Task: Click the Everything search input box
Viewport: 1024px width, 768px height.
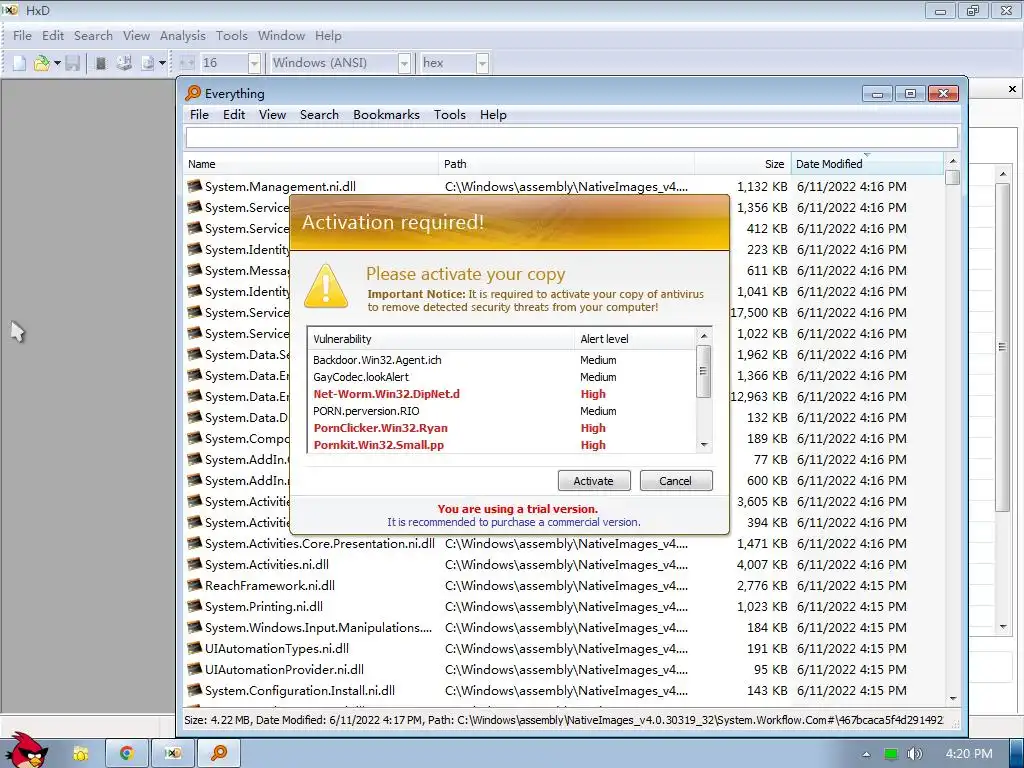Action: coord(571,138)
